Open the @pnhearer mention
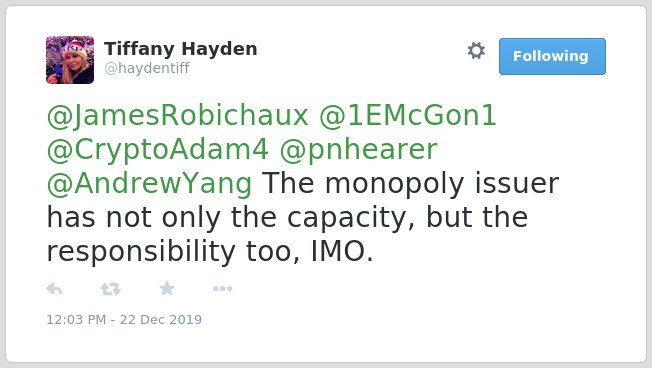Screen dimensions: 652x368 pos(358,150)
